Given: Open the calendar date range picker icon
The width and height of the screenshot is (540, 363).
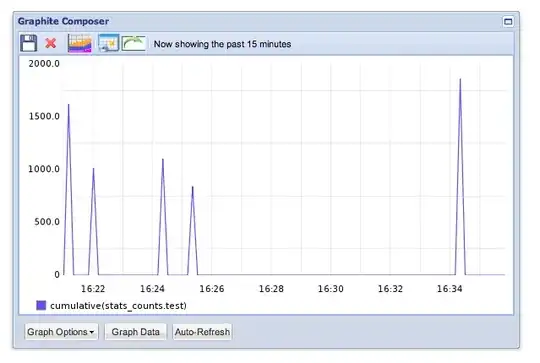Looking at the screenshot, I should [108, 43].
